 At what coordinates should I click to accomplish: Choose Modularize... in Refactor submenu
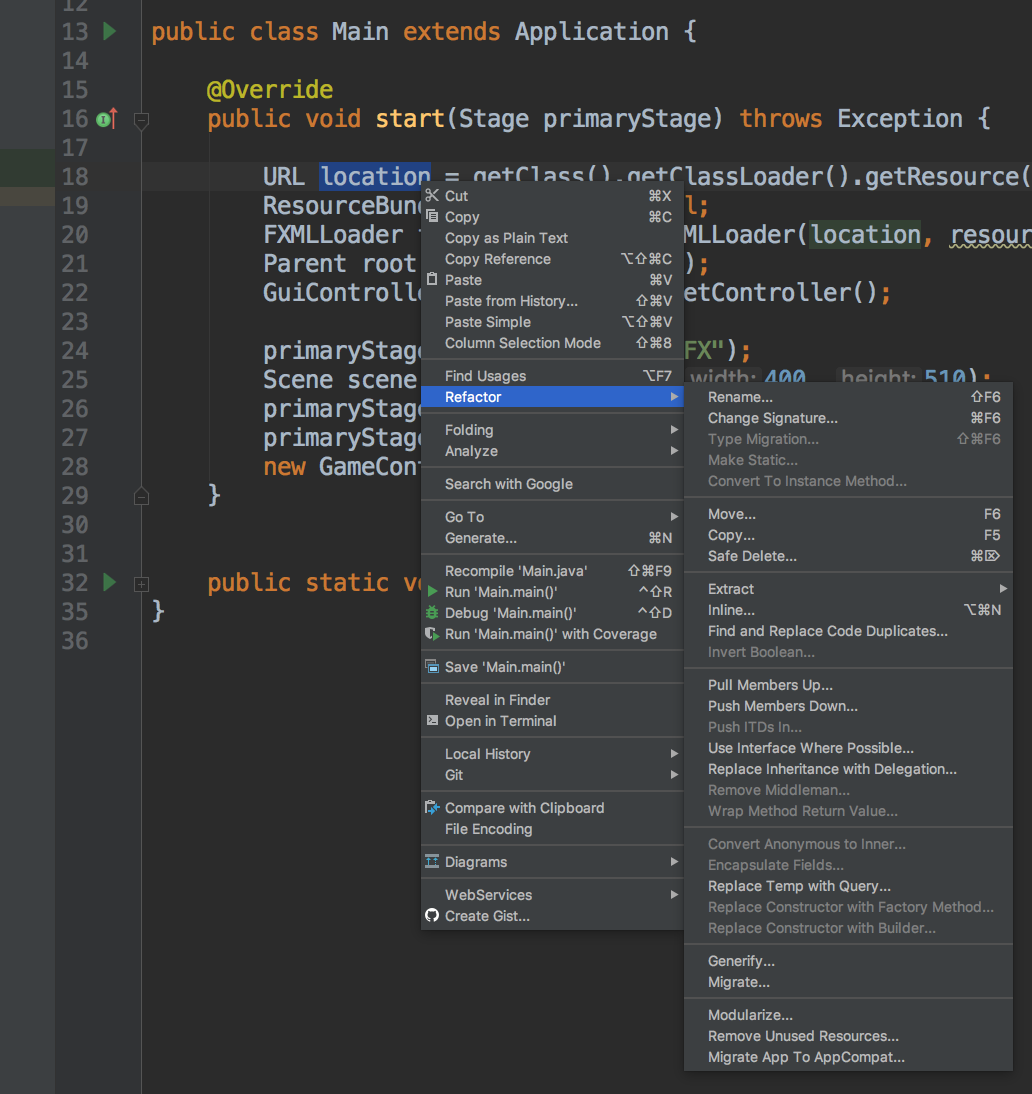click(x=848, y=1014)
